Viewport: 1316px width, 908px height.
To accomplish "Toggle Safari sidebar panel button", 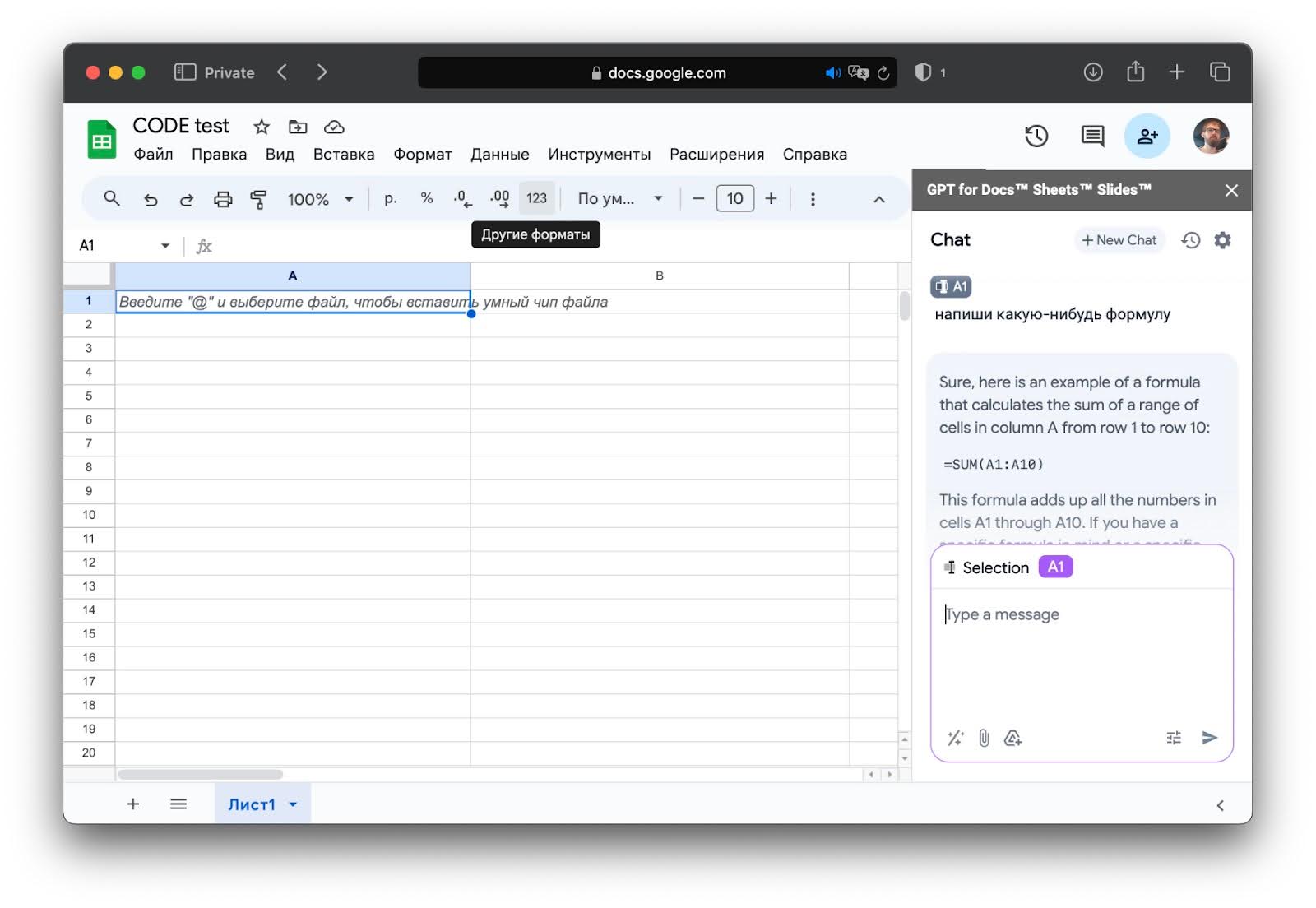I will pyautogui.click(x=185, y=72).
